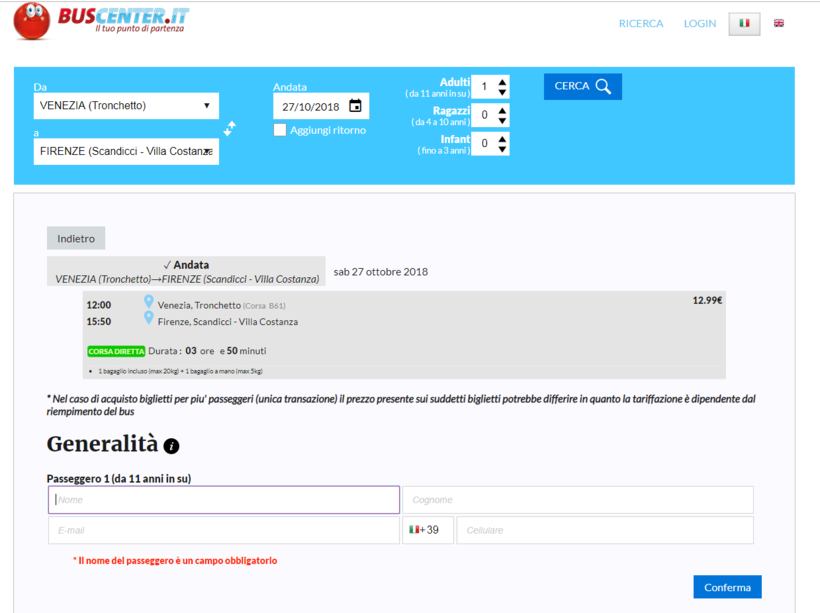Image resolution: width=820 pixels, height=613 pixels.
Task: Open the Da departure dropdown
Action: click(x=126, y=106)
